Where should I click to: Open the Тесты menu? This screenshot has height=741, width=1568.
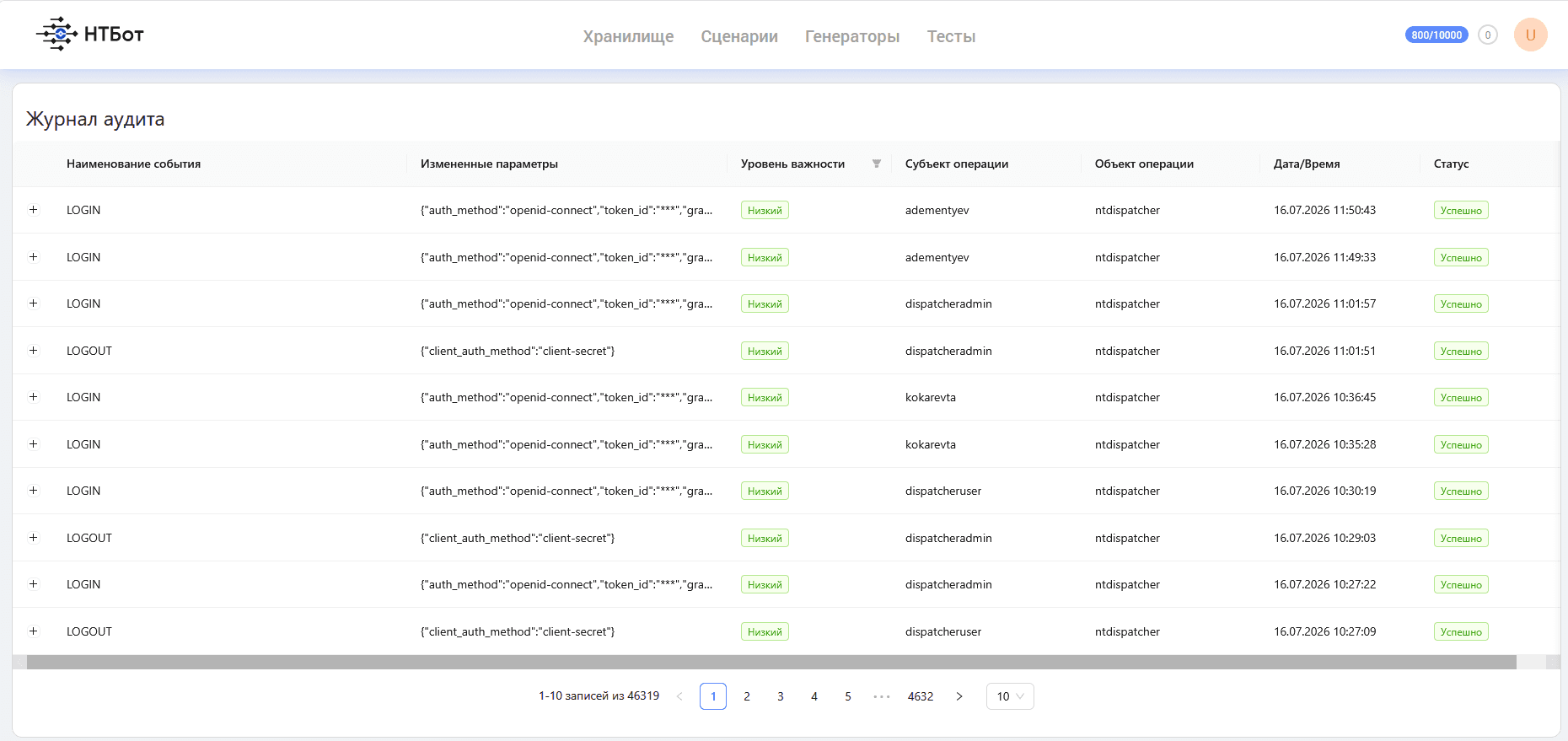951,36
